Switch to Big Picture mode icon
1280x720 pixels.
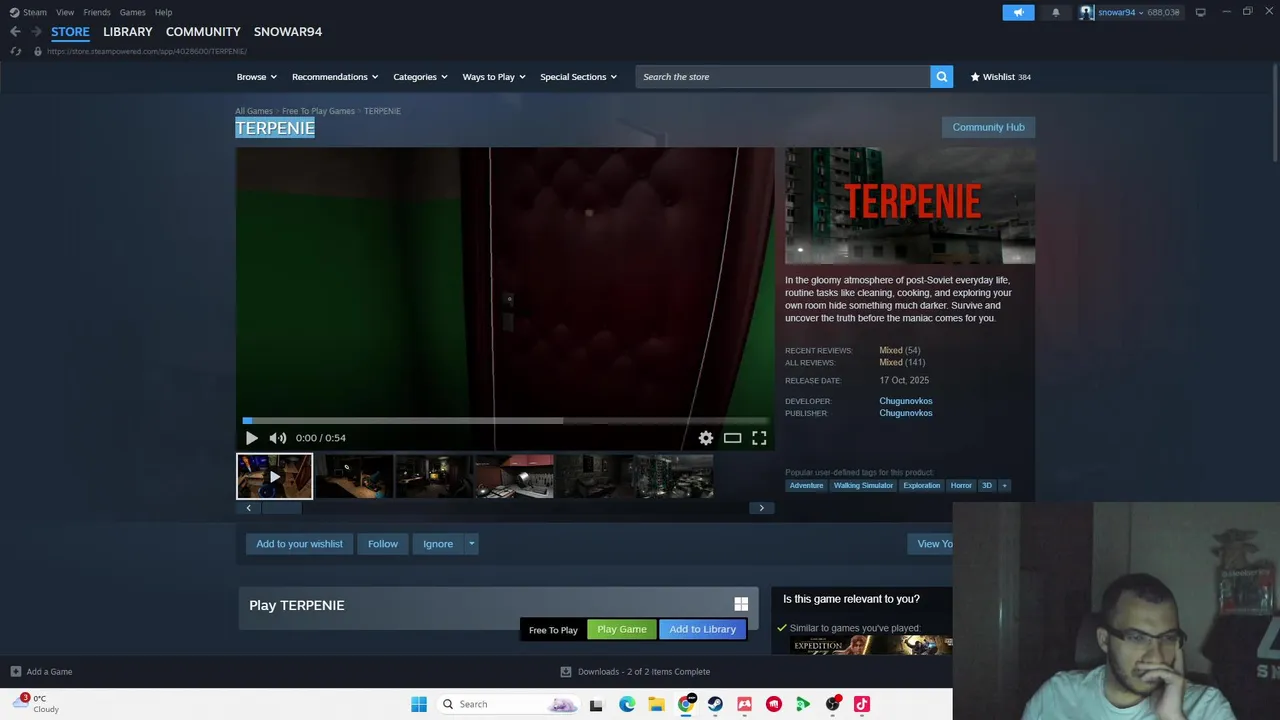[x=1200, y=12]
